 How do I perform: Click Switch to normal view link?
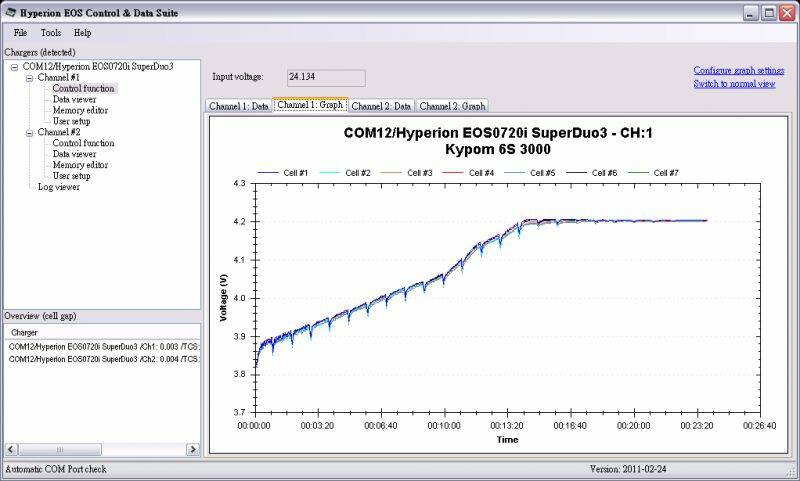point(734,84)
